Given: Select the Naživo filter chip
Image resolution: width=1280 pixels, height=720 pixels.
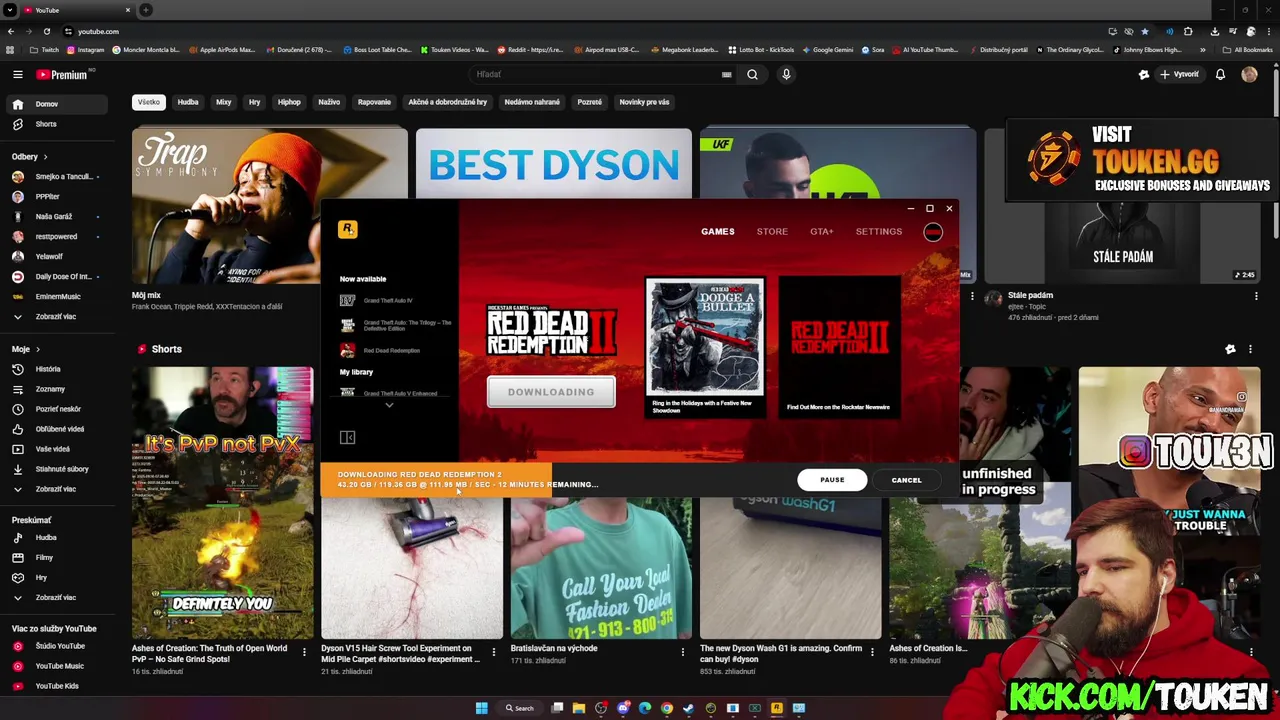Looking at the screenshot, I should click(x=329, y=102).
